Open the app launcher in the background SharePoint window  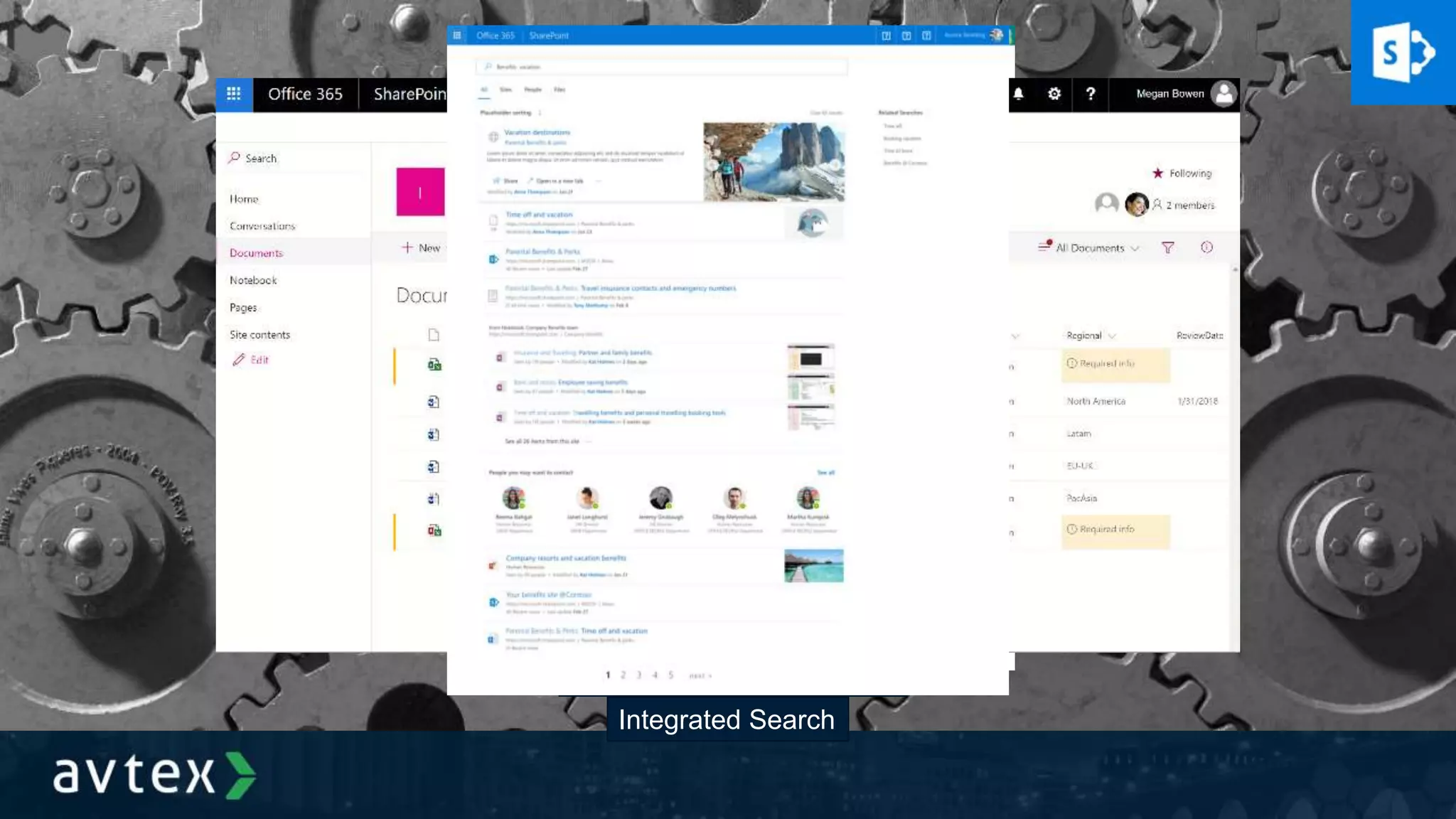click(x=234, y=94)
